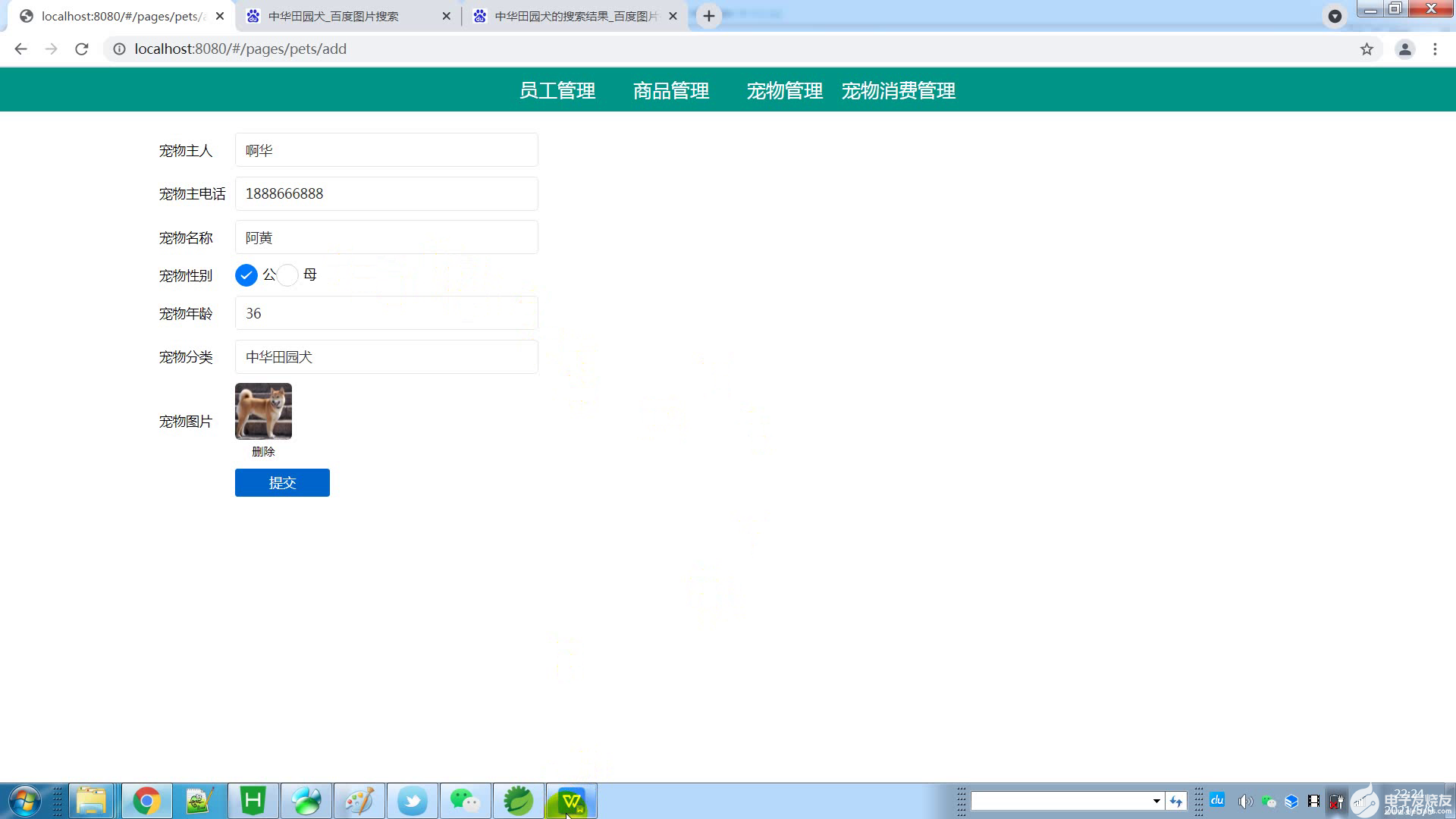Click the uploaded dog picture thumbnail
Image resolution: width=1456 pixels, height=819 pixels.
263,411
